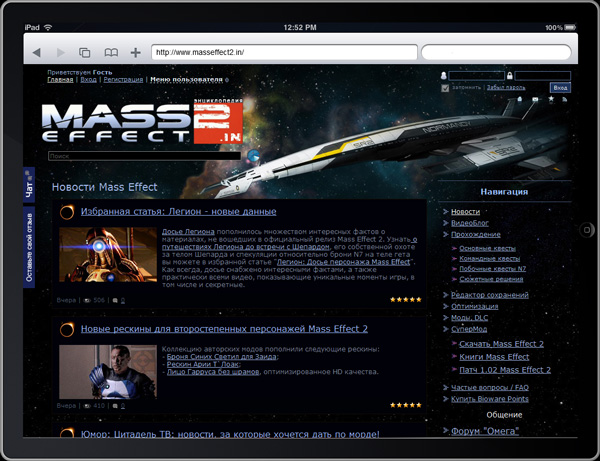This screenshot has height=461, width=600.
Task: Open the Safari pages/tabs view icon
Action: click(85, 52)
